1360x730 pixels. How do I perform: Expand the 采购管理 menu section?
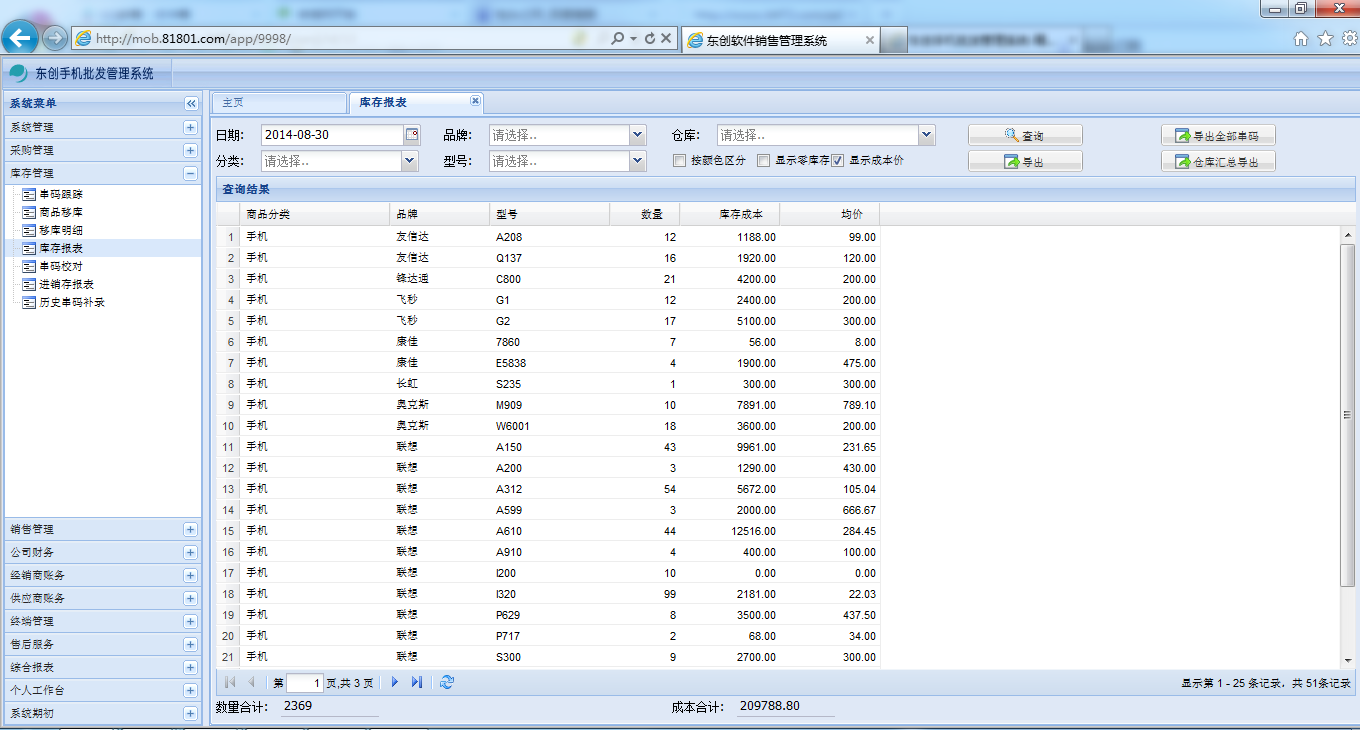(190, 151)
